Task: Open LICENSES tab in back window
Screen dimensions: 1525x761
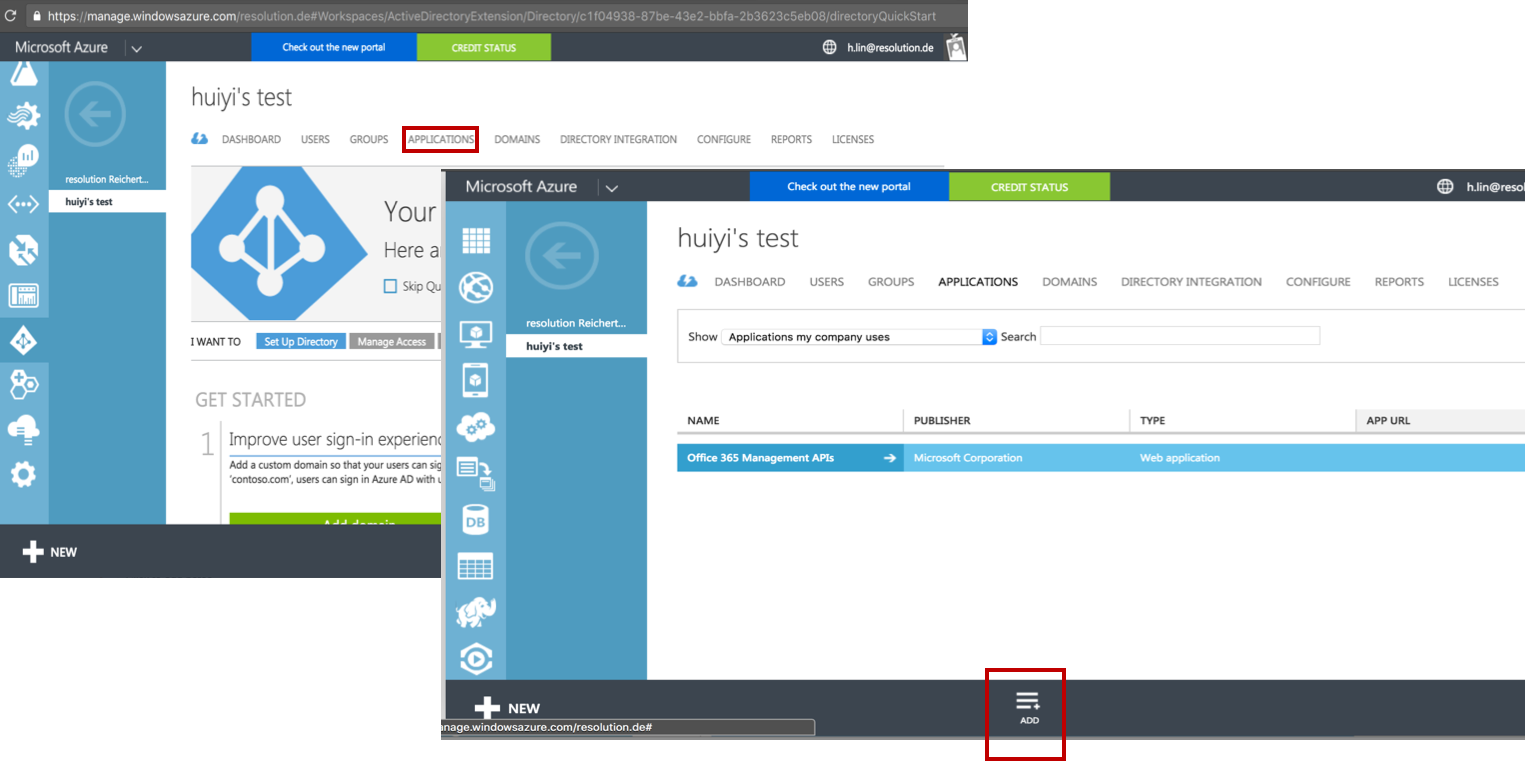Action: [853, 139]
